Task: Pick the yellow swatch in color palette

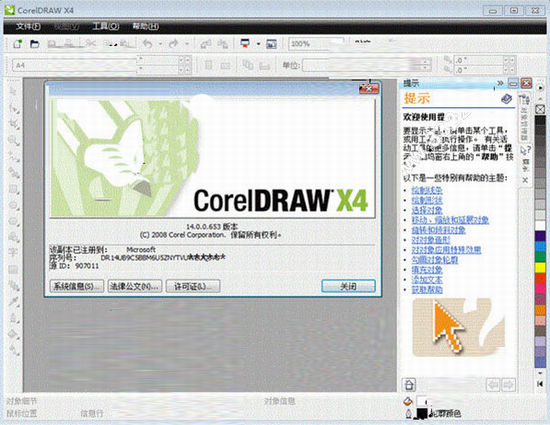Action: 540,268
